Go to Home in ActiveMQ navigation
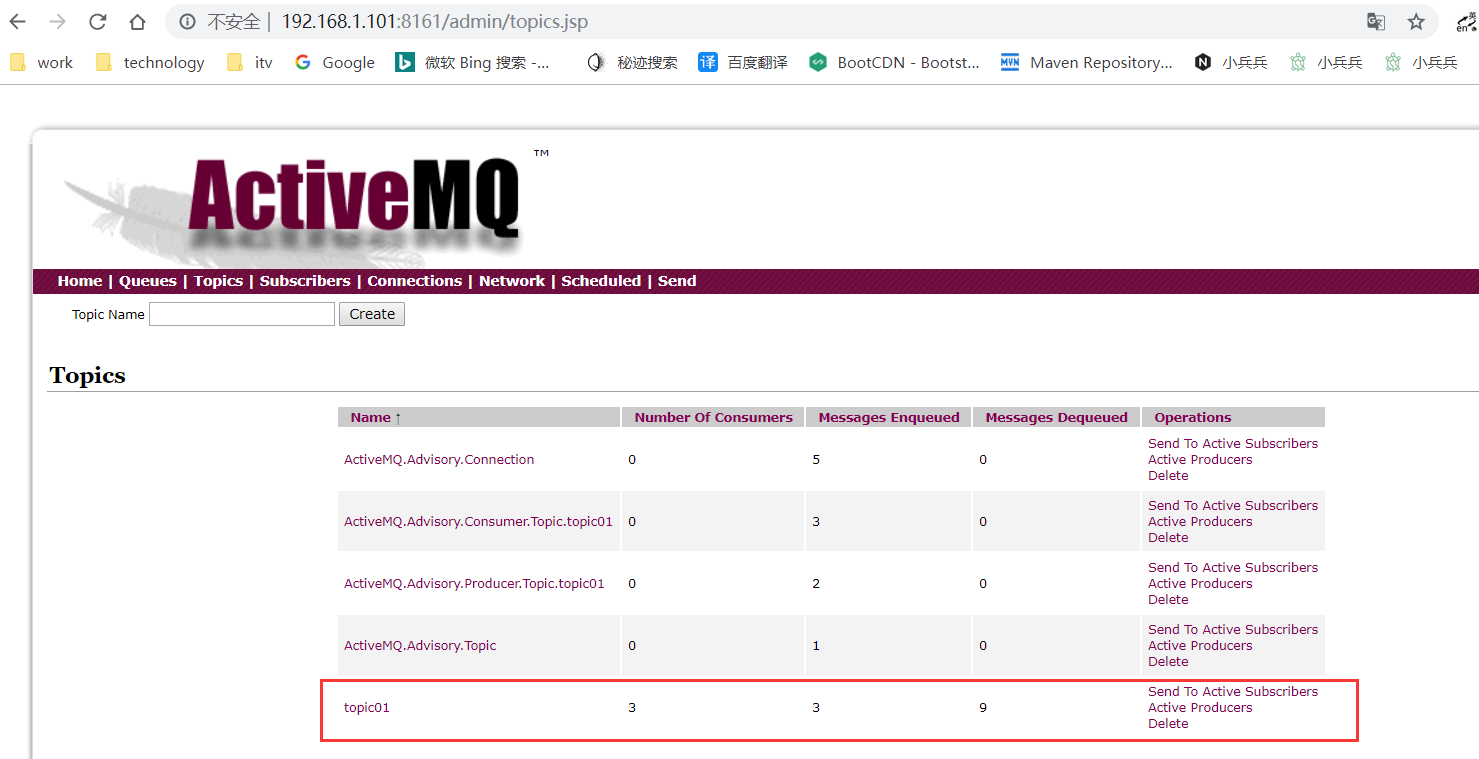Screen dimensions: 1479x759 click(x=80, y=281)
